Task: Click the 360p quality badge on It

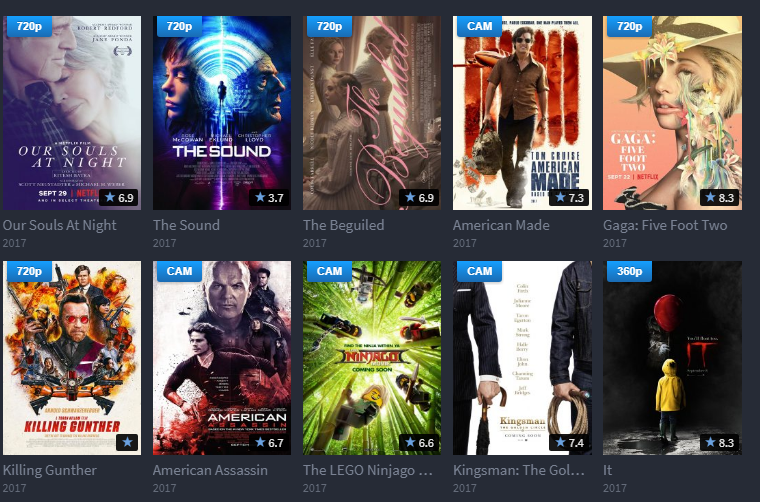Action: [629, 271]
